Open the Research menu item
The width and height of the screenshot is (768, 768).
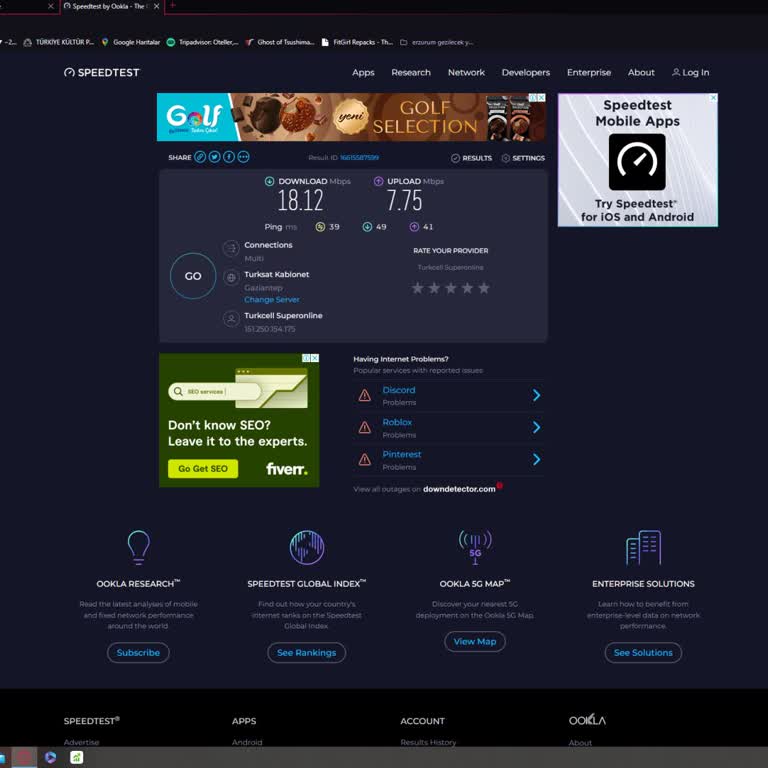coord(411,72)
